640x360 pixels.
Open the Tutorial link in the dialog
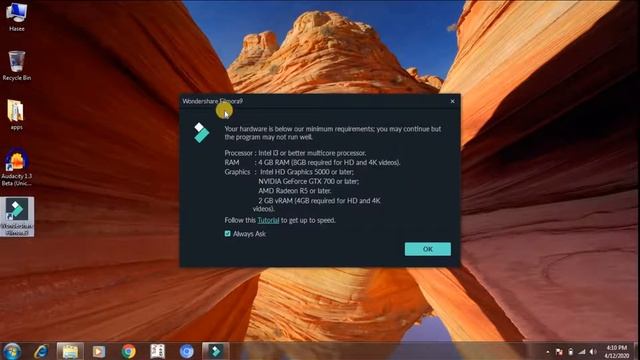268,220
